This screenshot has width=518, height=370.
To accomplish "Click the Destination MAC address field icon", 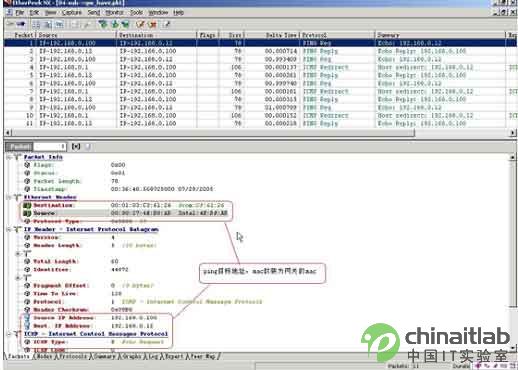I will tap(27, 205).
